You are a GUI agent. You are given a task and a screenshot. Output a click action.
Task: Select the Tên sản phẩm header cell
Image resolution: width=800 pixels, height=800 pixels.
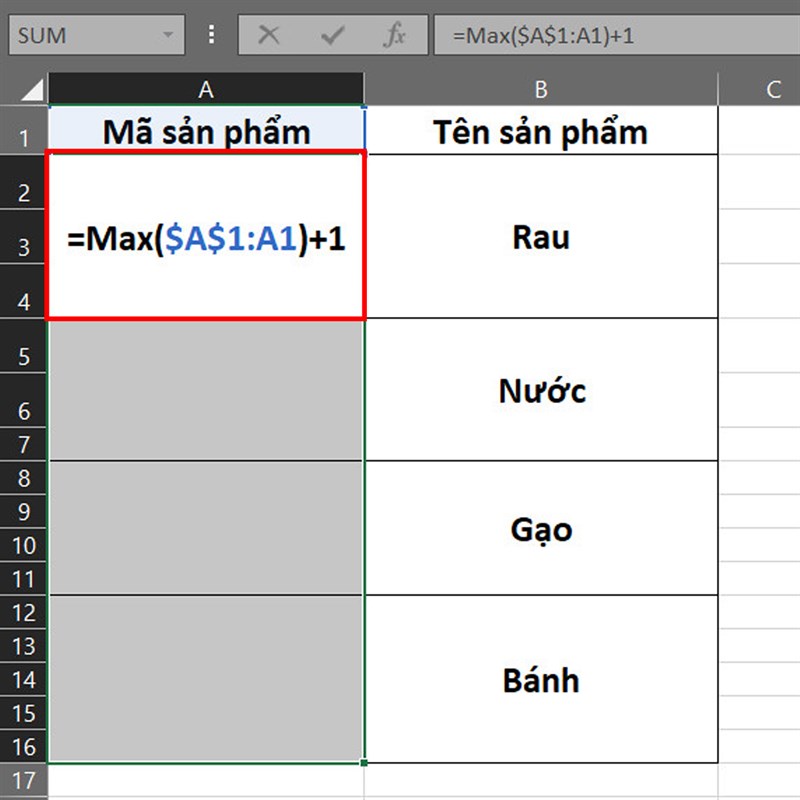click(541, 131)
